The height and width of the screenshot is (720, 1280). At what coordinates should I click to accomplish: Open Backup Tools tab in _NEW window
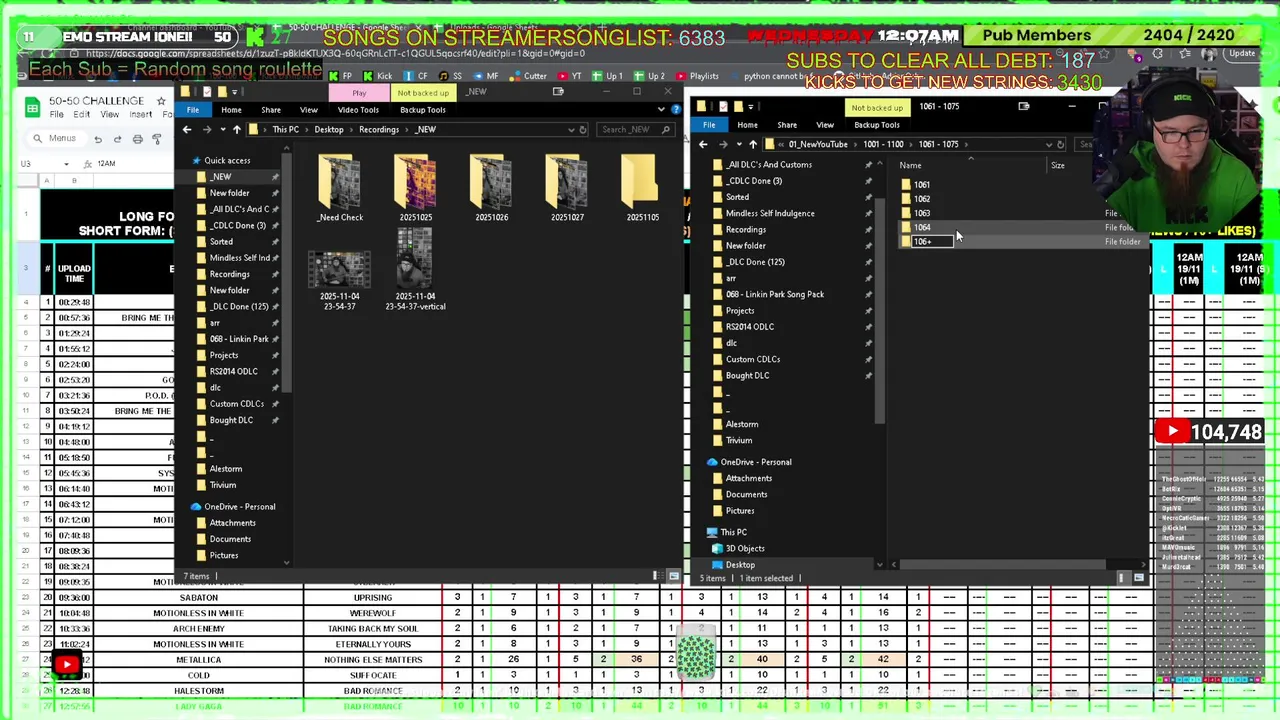click(x=422, y=110)
